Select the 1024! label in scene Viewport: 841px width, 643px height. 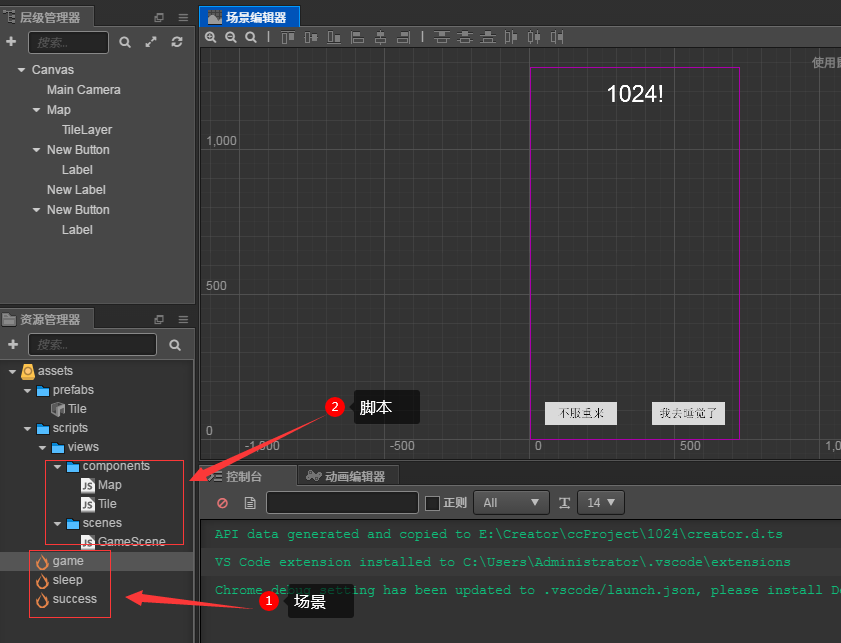(x=635, y=94)
